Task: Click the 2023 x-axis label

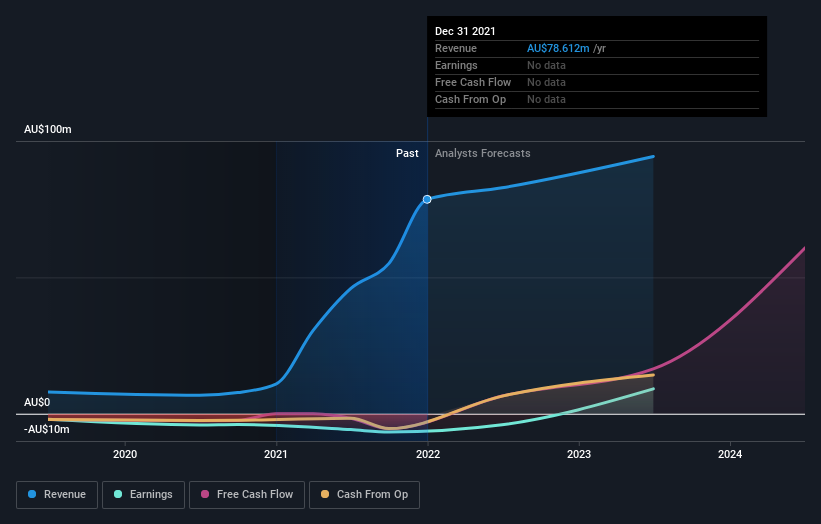Action: click(579, 454)
